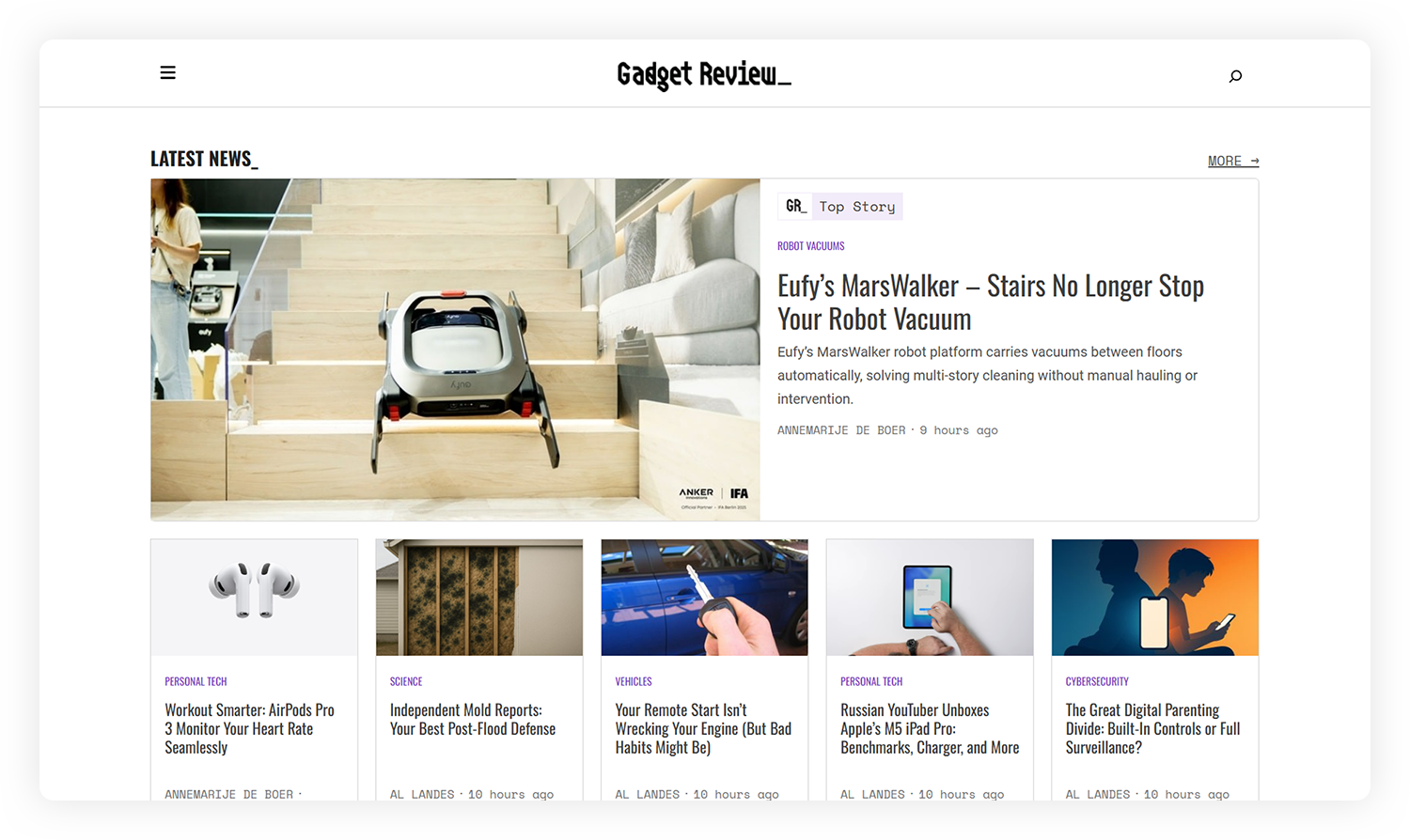The height and width of the screenshot is (840, 1410).
Task: Select the Vehicles category label
Action: (634, 681)
